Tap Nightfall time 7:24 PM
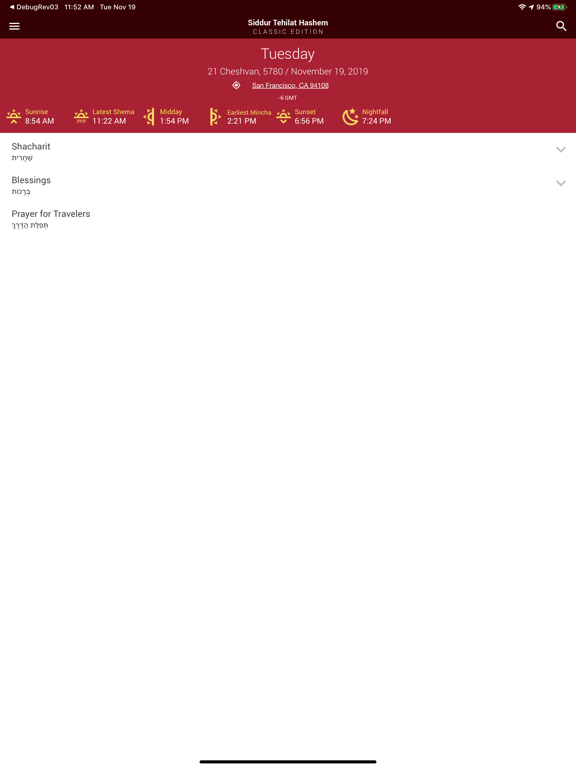This screenshot has height=768, width=576. (377, 121)
